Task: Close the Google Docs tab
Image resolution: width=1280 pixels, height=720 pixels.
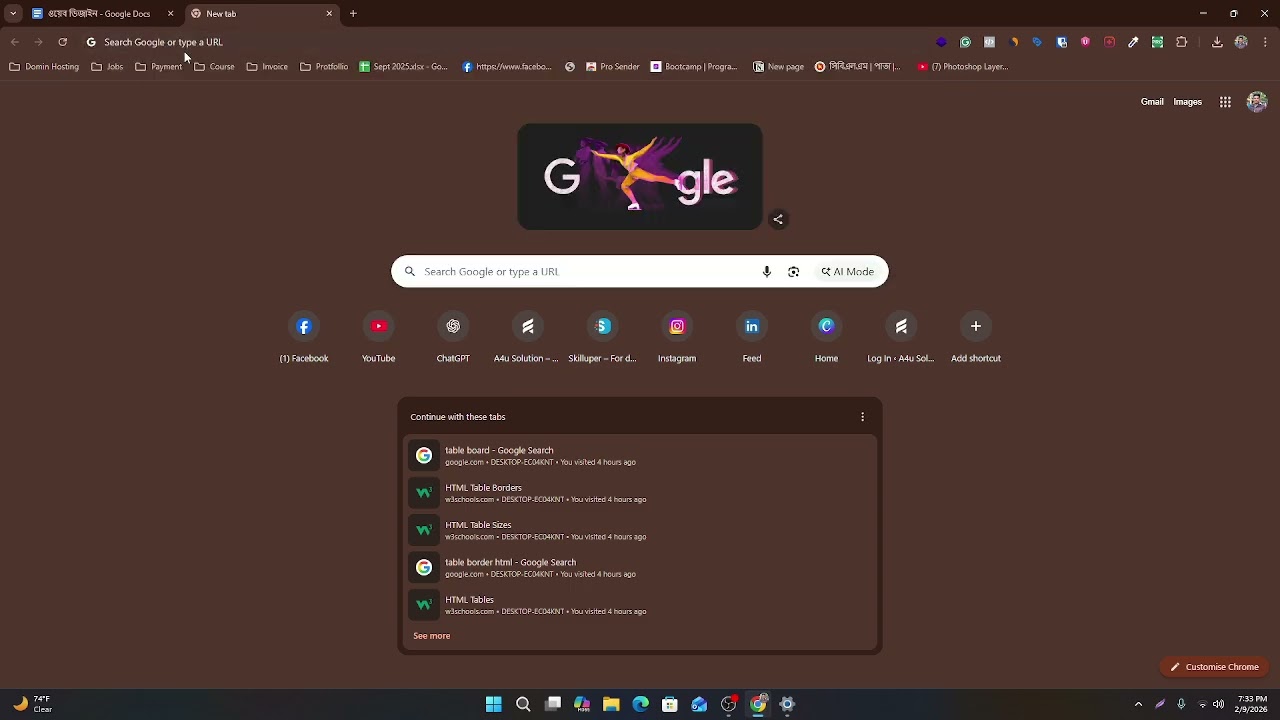Action: coord(170,14)
